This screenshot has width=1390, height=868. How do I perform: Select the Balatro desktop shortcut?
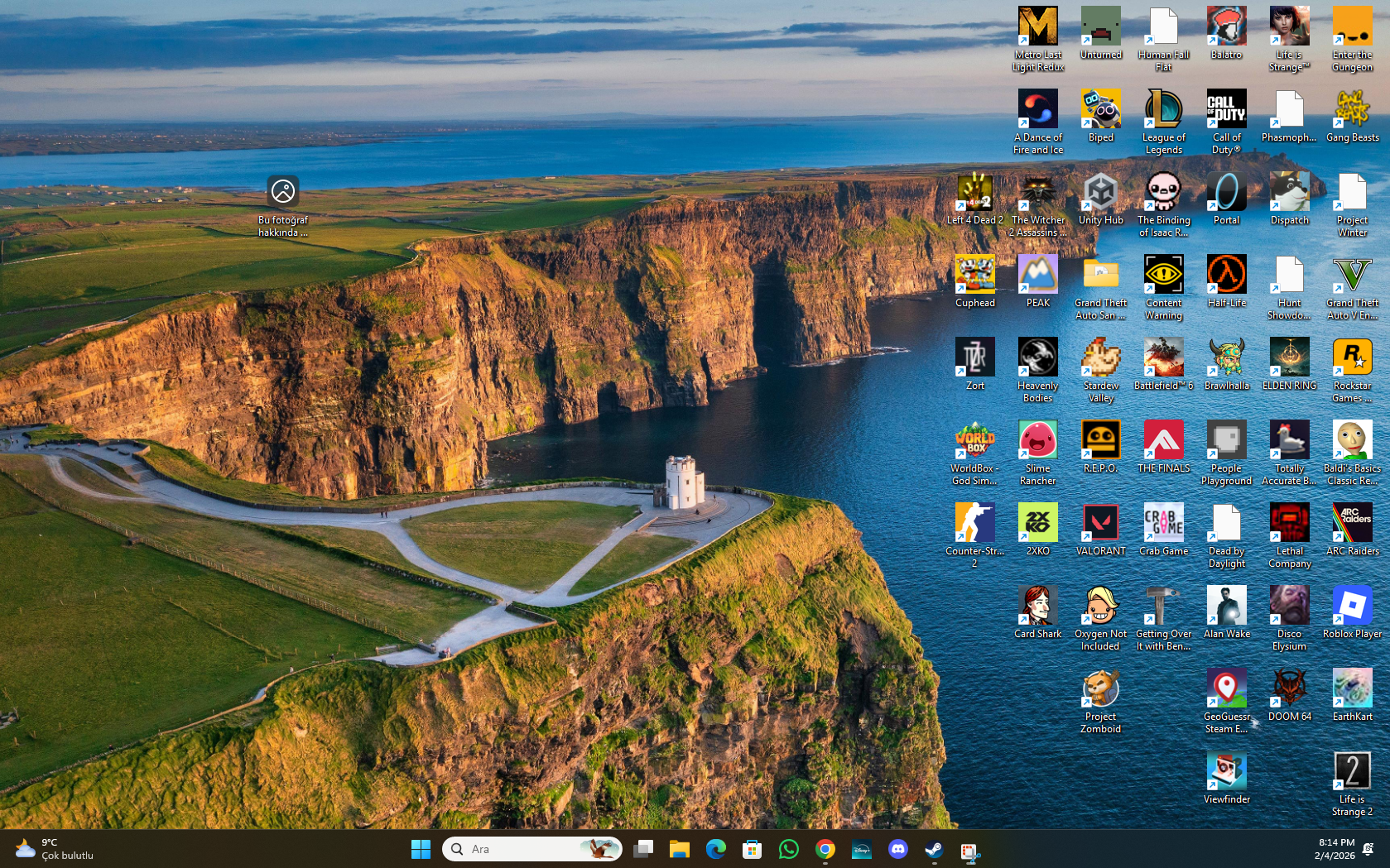point(1226,27)
